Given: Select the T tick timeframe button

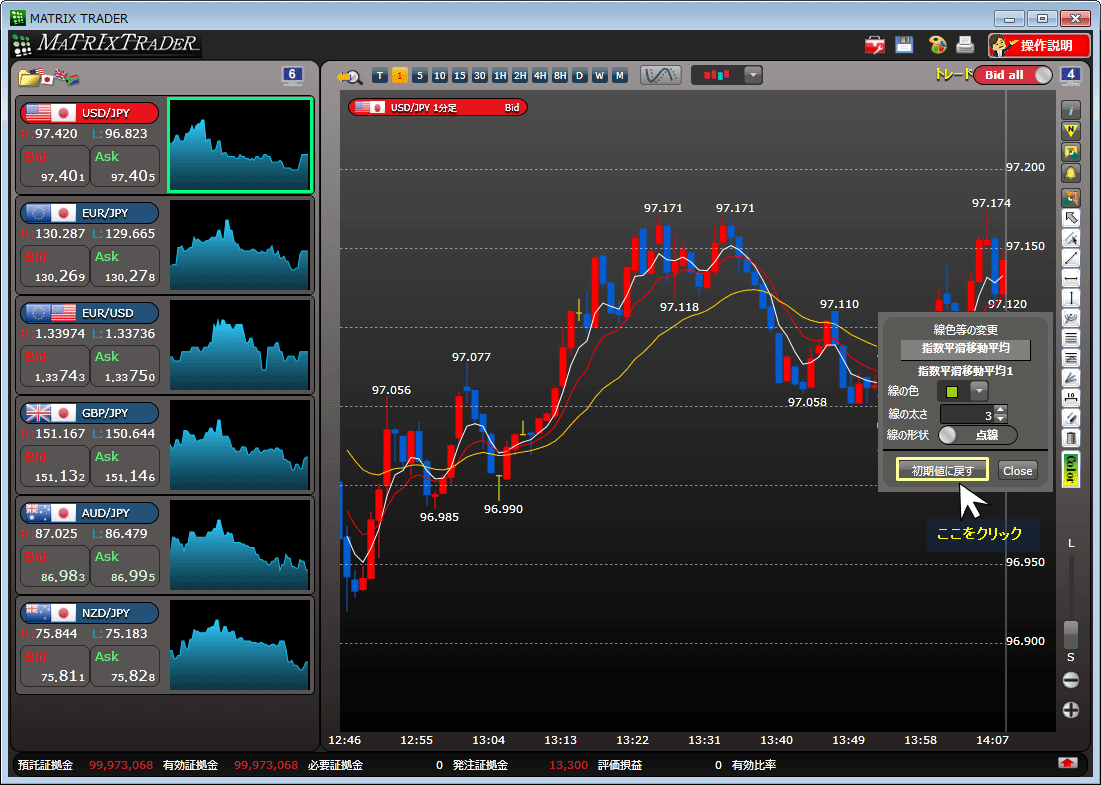Looking at the screenshot, I should [380, 76].
